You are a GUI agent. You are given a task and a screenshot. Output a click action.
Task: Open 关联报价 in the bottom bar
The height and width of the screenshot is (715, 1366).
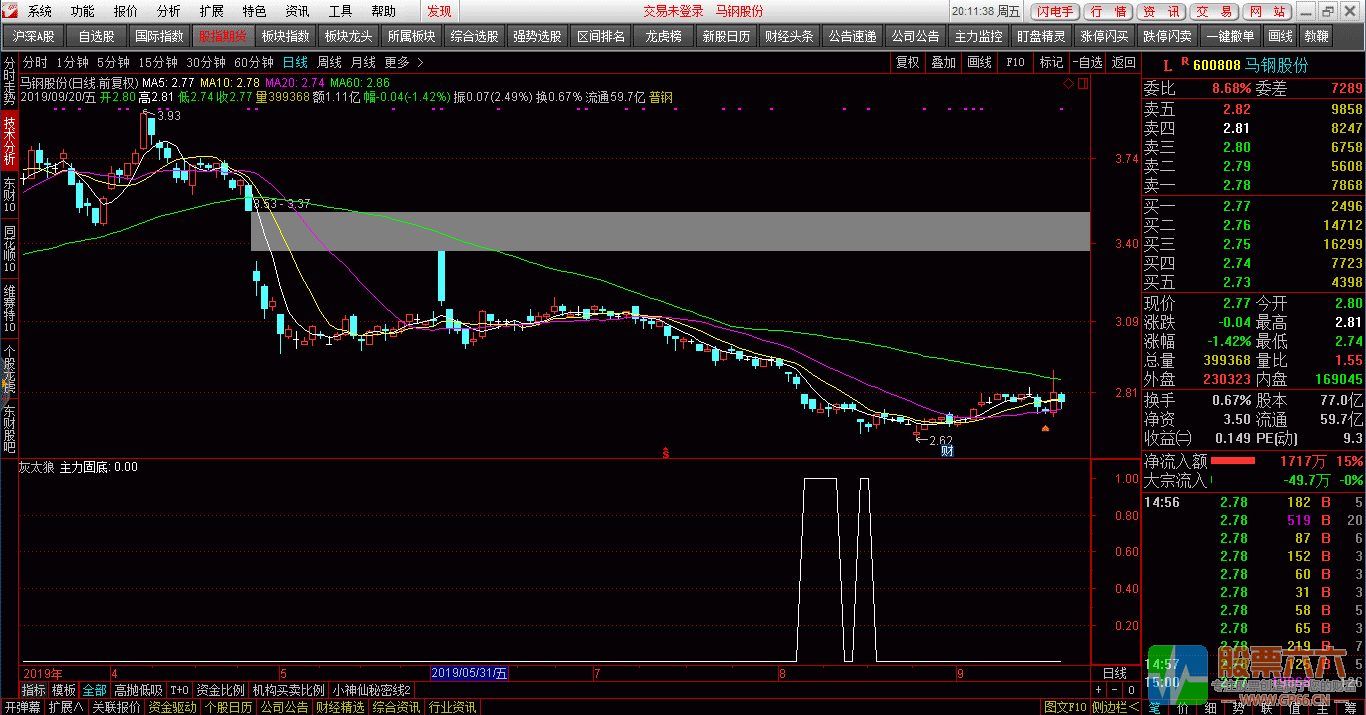click(x=116, y=707)
